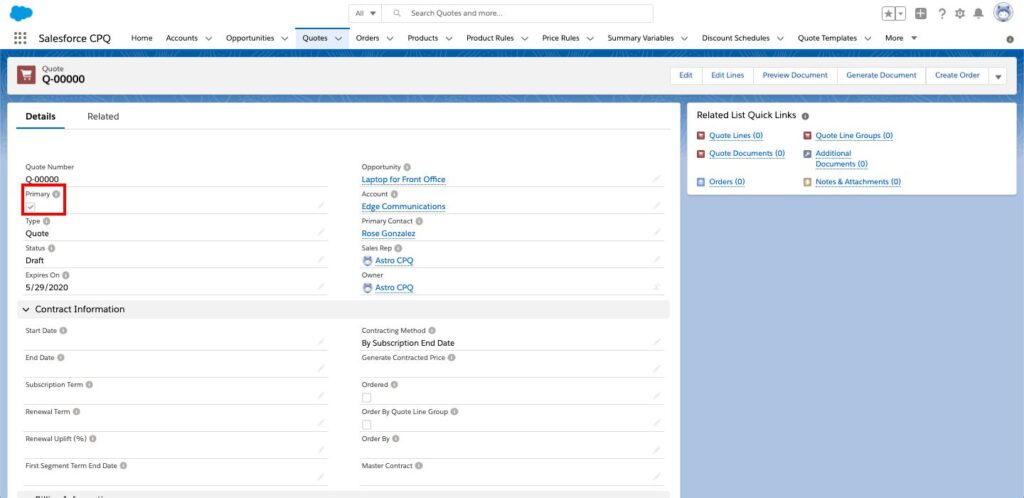Open Quote Lines (0) quick link
This screenshot has height=498, width=1024.
point(736,135)
